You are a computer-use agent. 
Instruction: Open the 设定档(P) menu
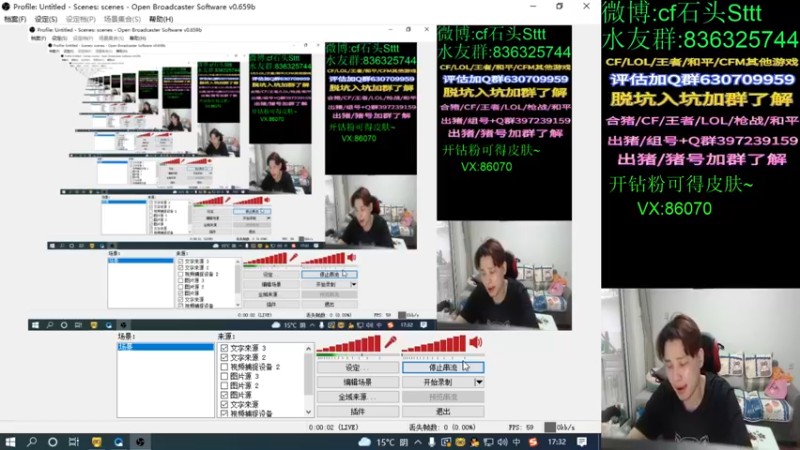(x=81, y=19)
